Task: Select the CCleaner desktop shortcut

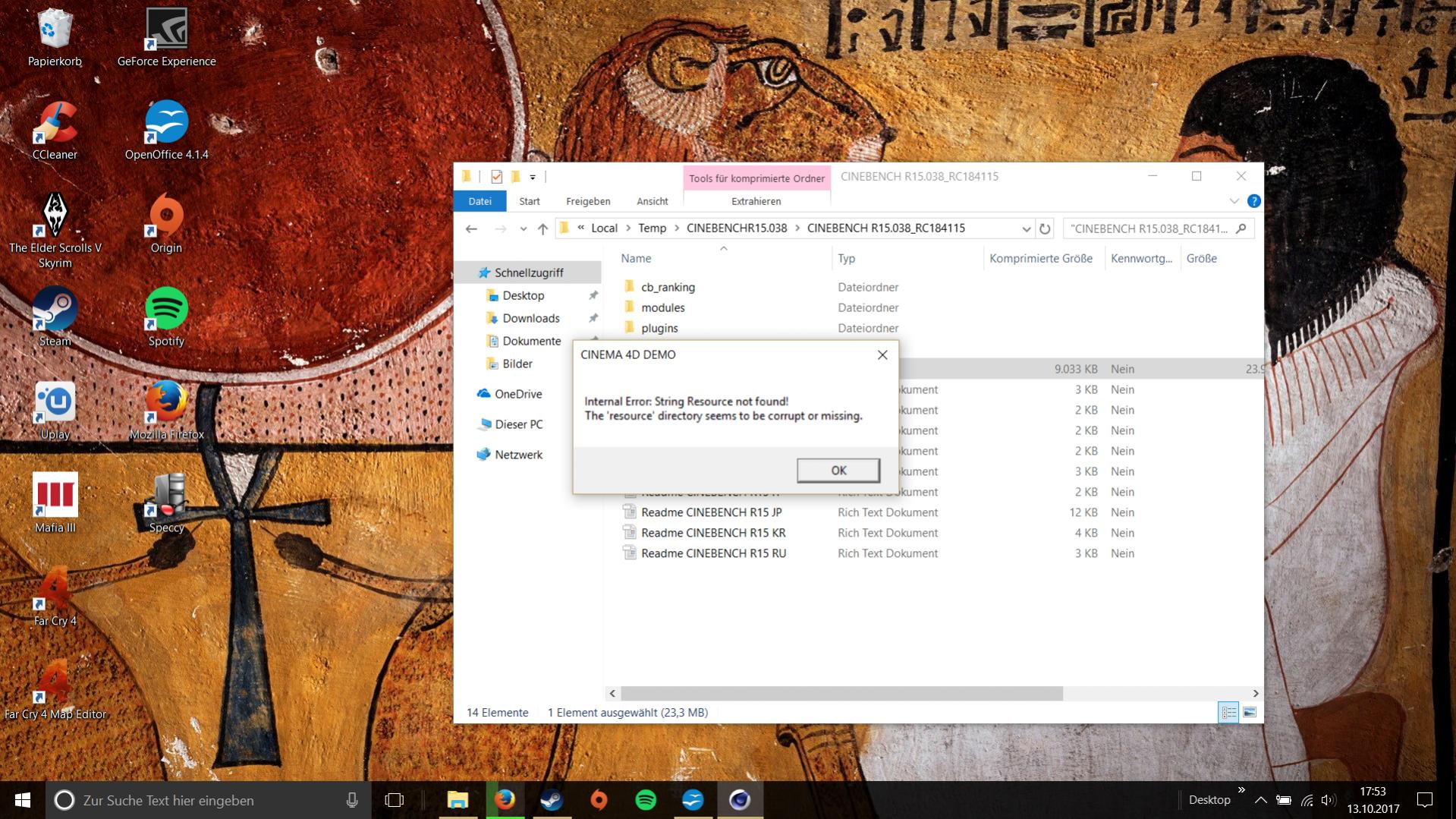Action: [x=55, y=131]
